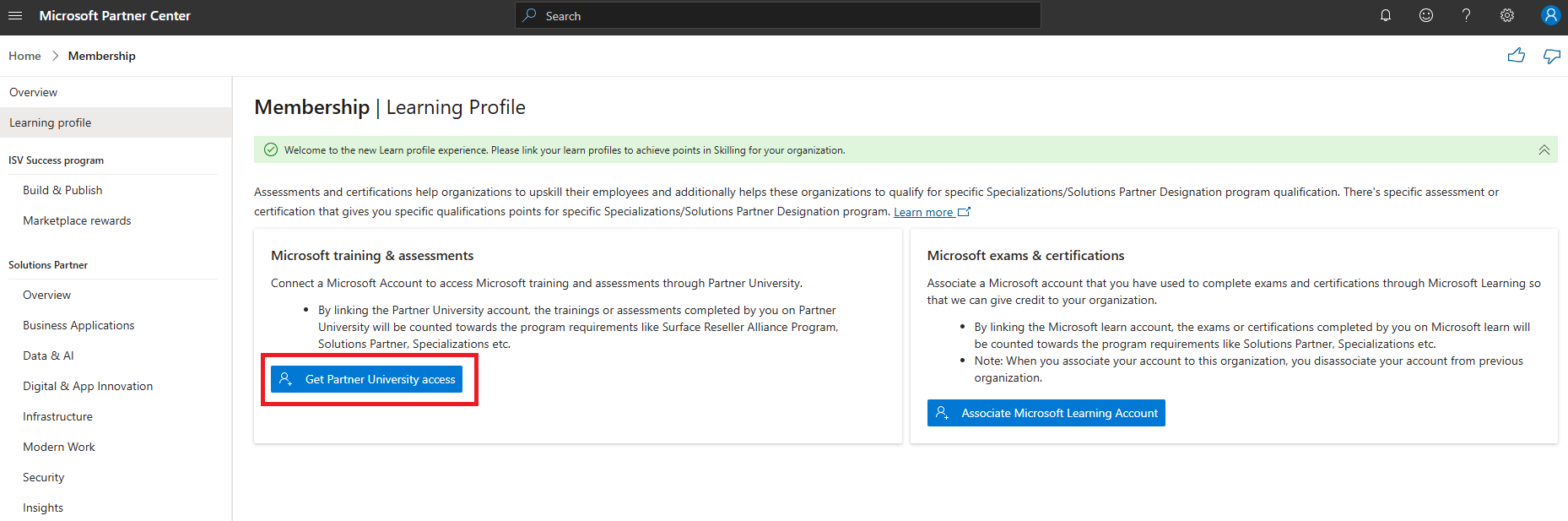The width and height of the screenshot is (1568, 521).
Task: Collapse the green welcome banner
Action: point(1544,149)
